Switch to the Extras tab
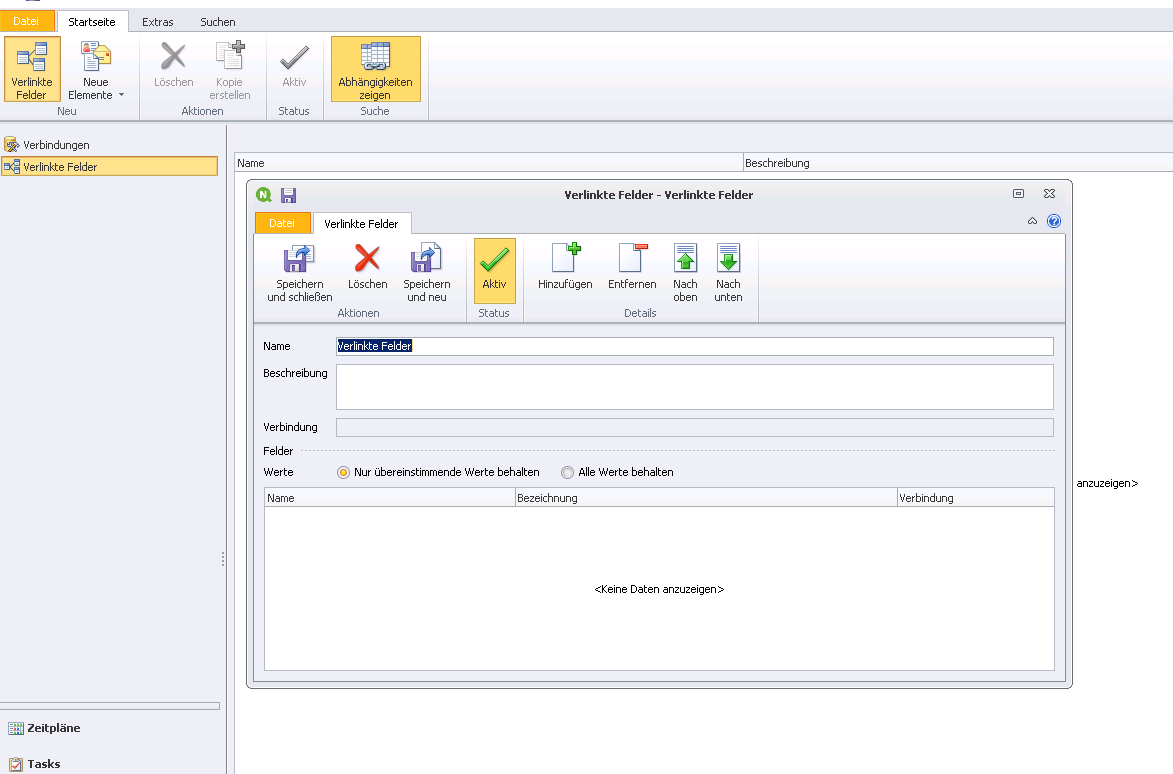The image size is (1173, 774). pos(158,21)
